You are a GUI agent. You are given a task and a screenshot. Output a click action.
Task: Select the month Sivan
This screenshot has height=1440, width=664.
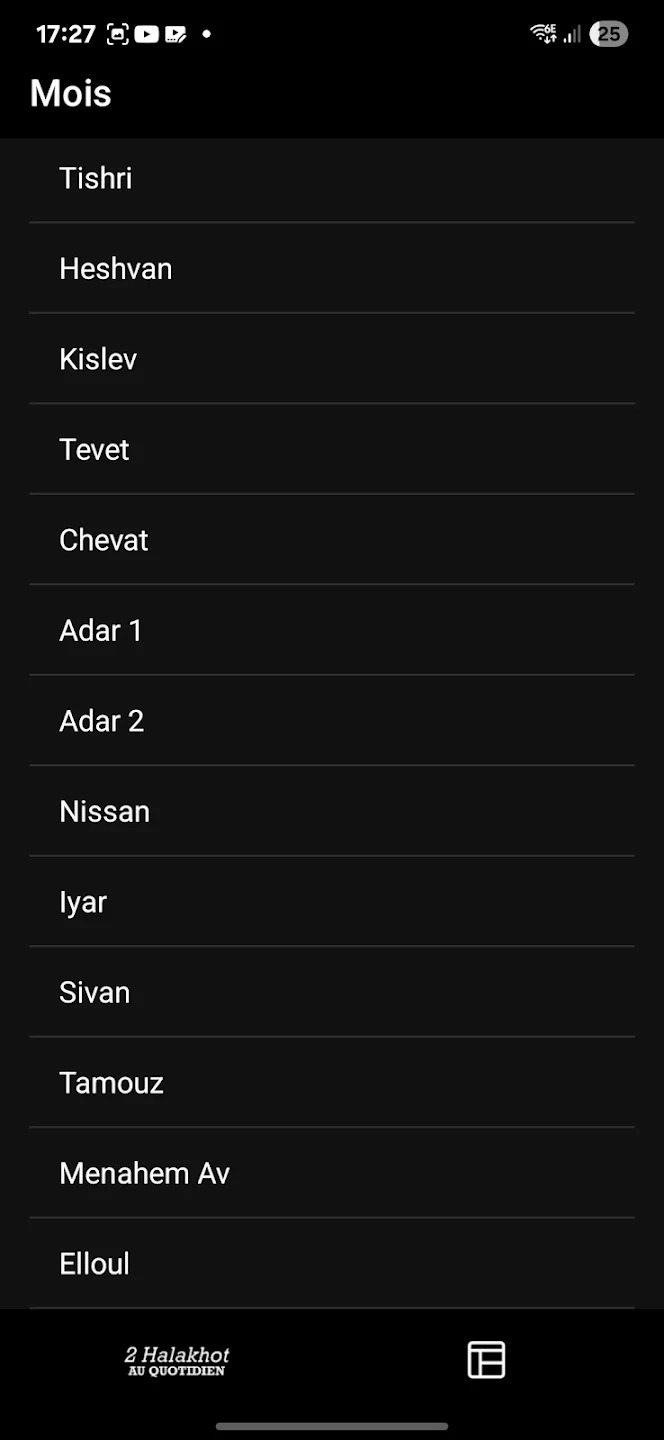tap(332, 993)
